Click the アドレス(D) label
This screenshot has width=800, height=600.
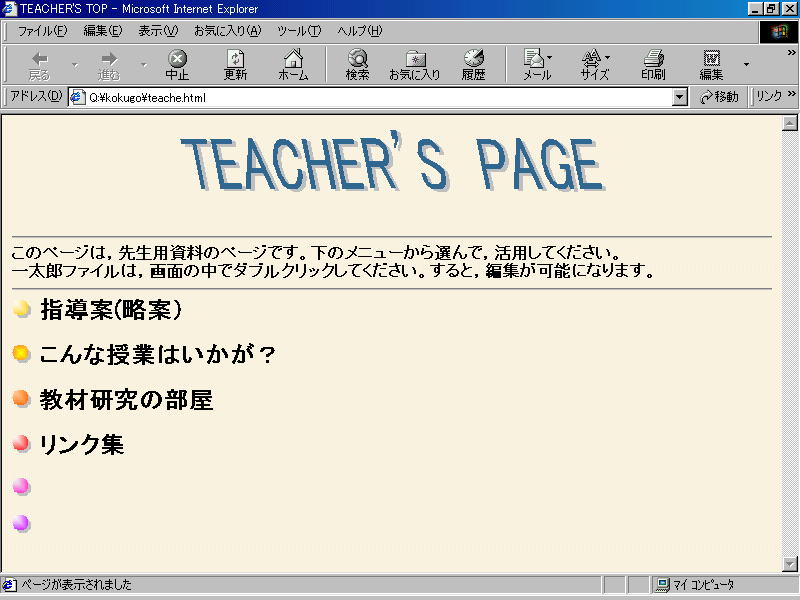36,96
